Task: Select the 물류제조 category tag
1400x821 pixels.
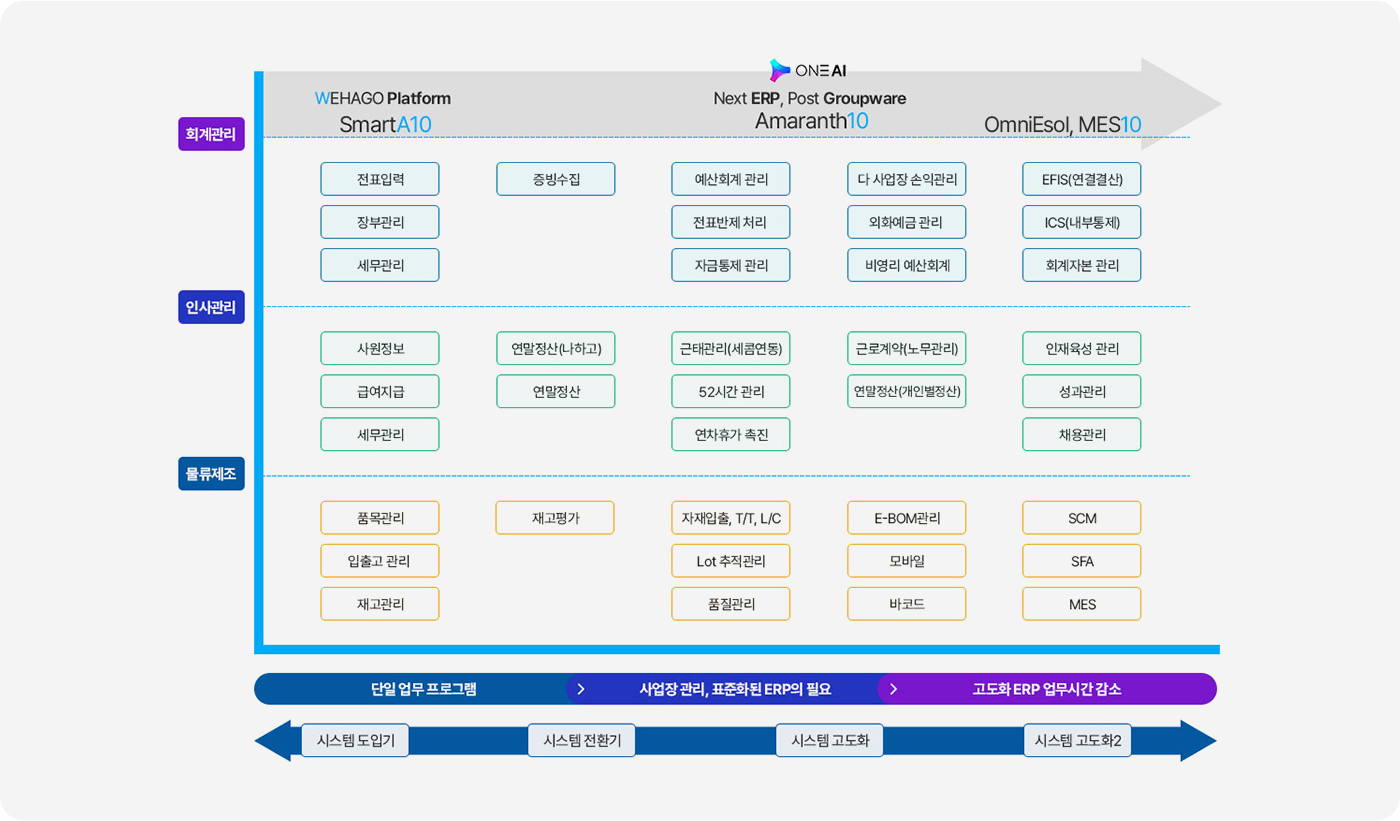Action: pyautogui.click(x=211, y=474)
